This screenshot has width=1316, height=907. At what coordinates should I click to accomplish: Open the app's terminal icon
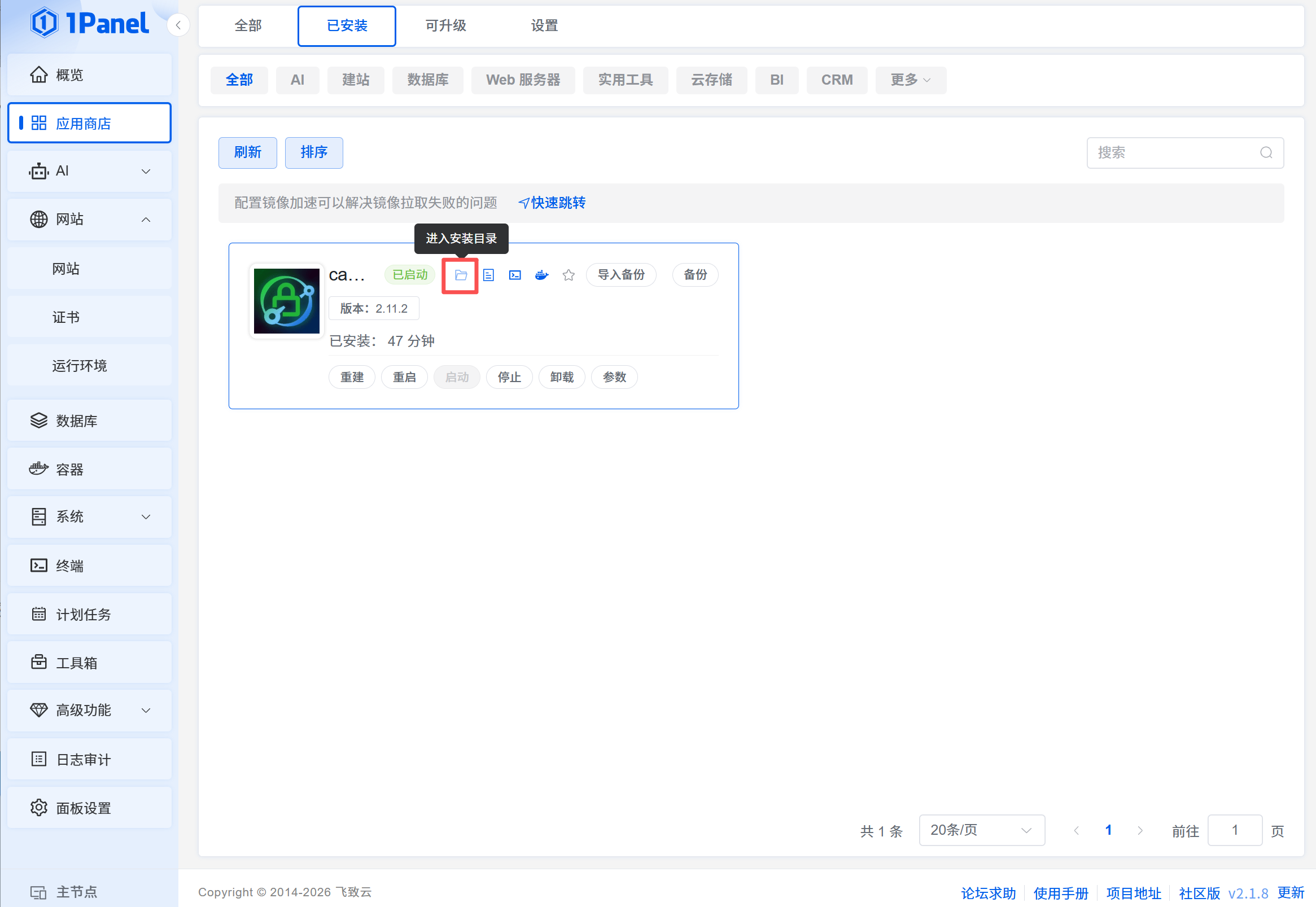point(515,275)
